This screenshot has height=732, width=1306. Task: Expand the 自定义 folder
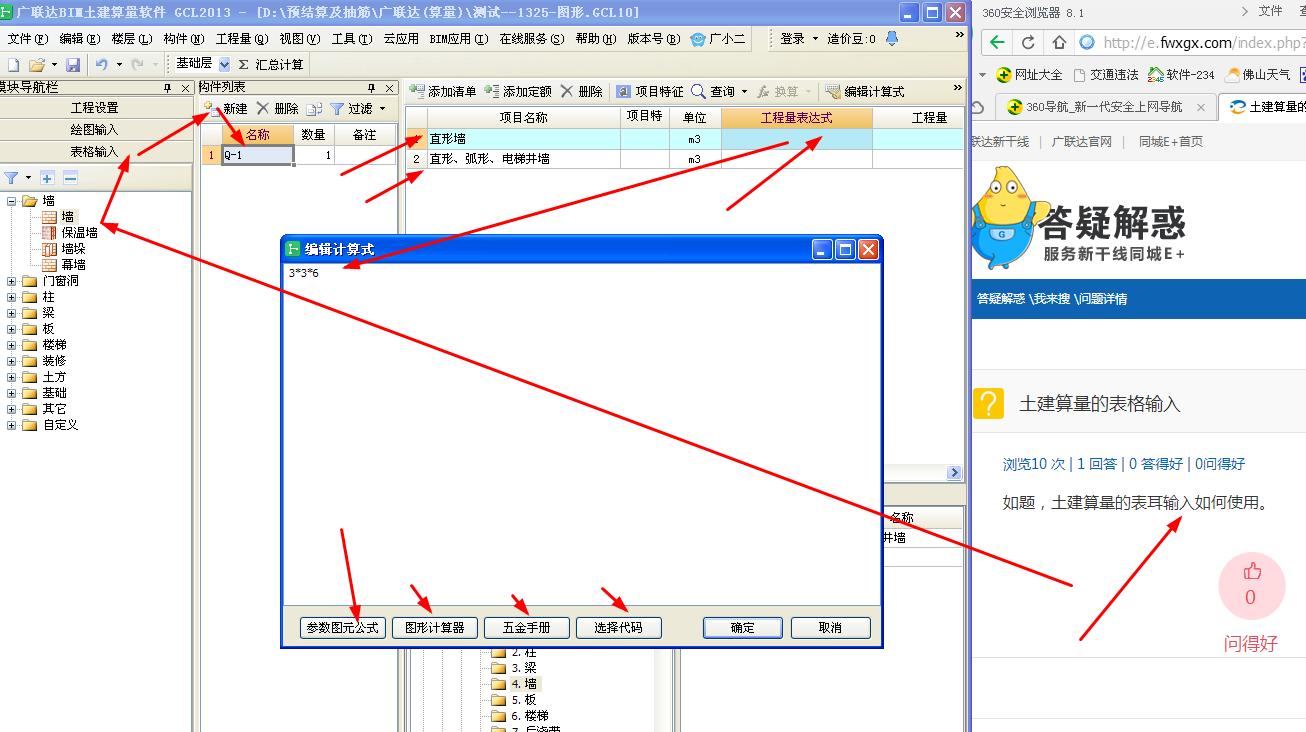pos(12,425)
